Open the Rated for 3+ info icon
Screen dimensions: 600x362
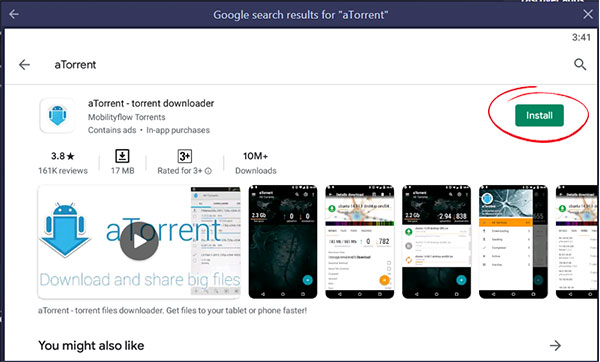[208, 171]
